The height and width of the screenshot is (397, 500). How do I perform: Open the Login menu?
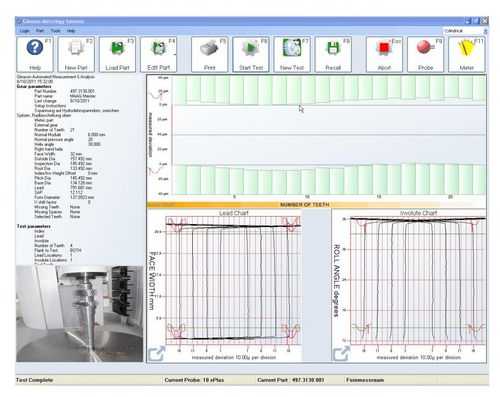[25, 31]
